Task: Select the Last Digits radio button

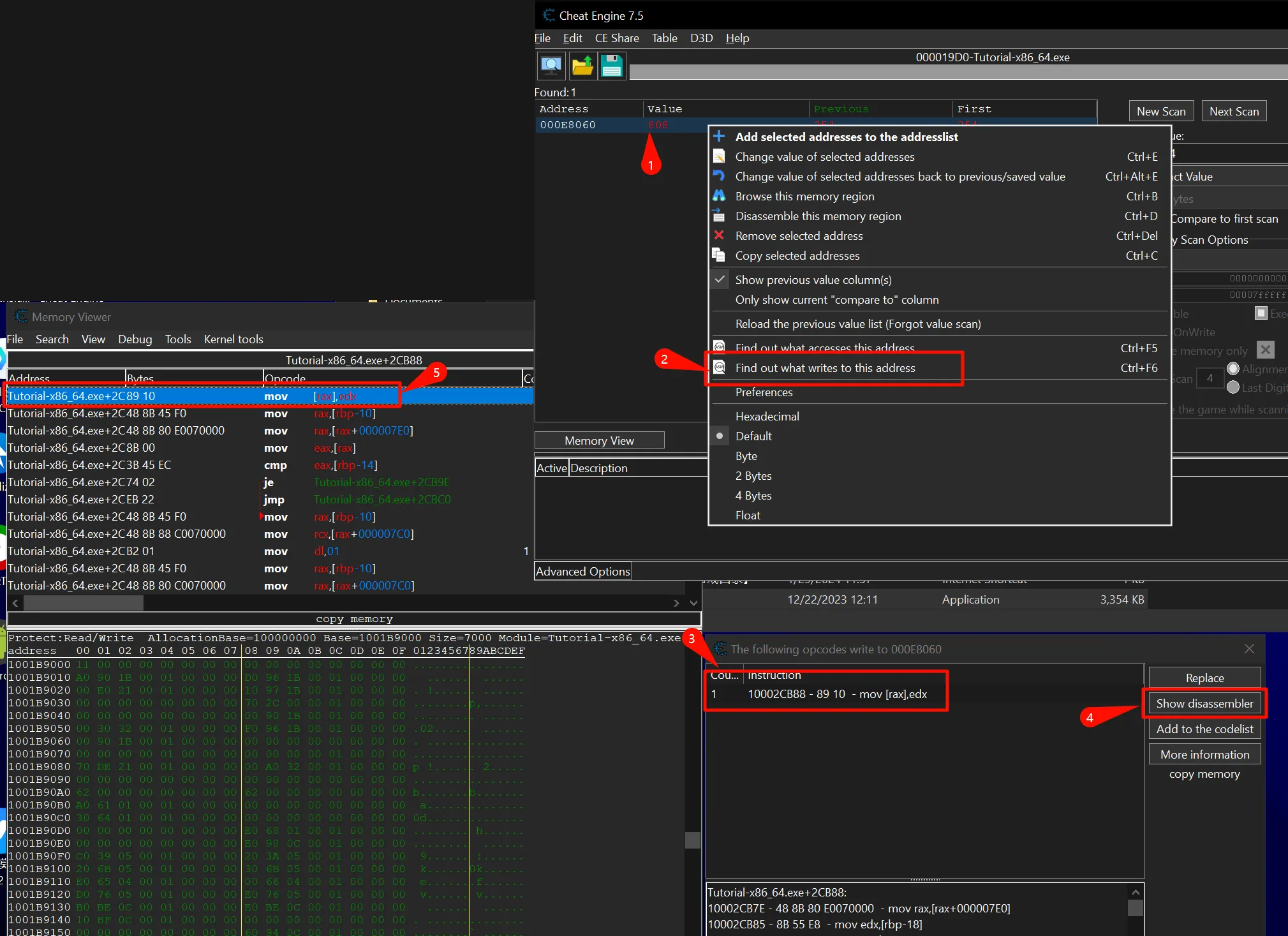Action: [1233, 387]
